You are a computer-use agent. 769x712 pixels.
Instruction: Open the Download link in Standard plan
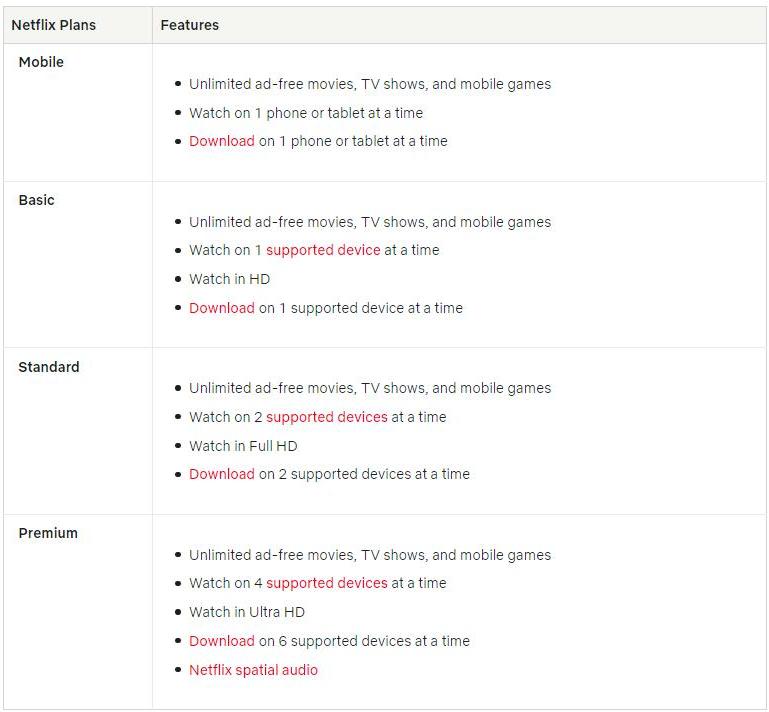[x=222, y=474]
